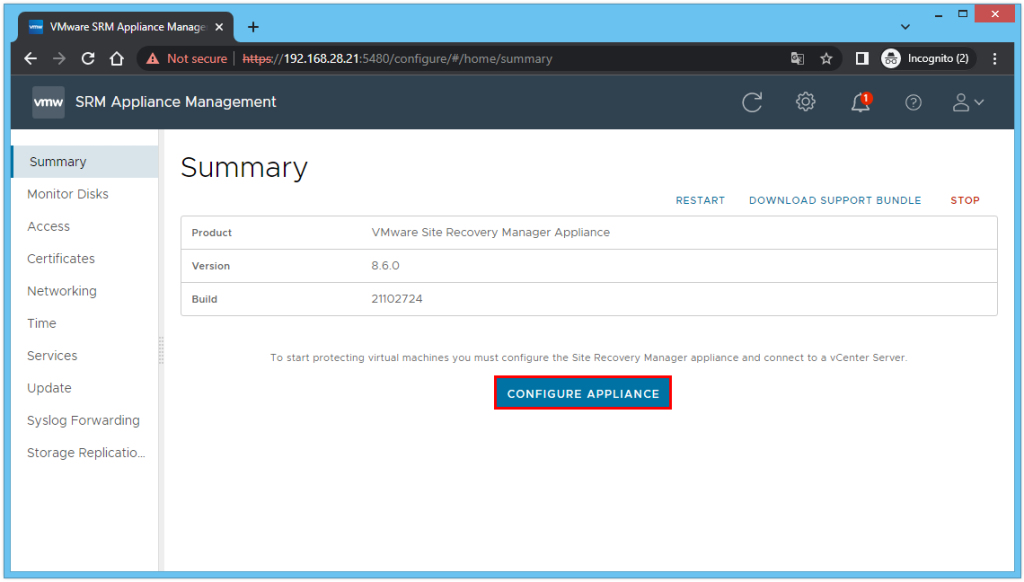The height and width of the screenshot is (582, 1024).
Task: Open the notifications bell with one alert
Action: 861,102
